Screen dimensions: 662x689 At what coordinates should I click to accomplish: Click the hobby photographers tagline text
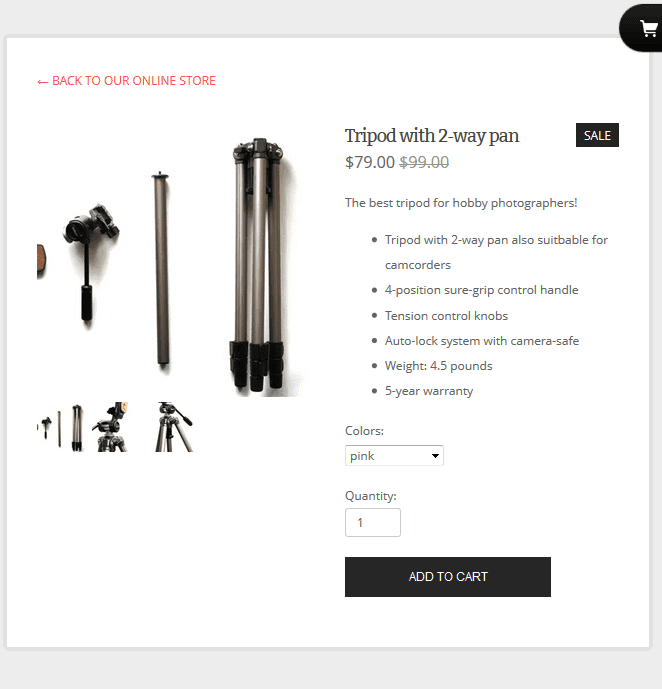pyautogui.click(x=461, y=203)
